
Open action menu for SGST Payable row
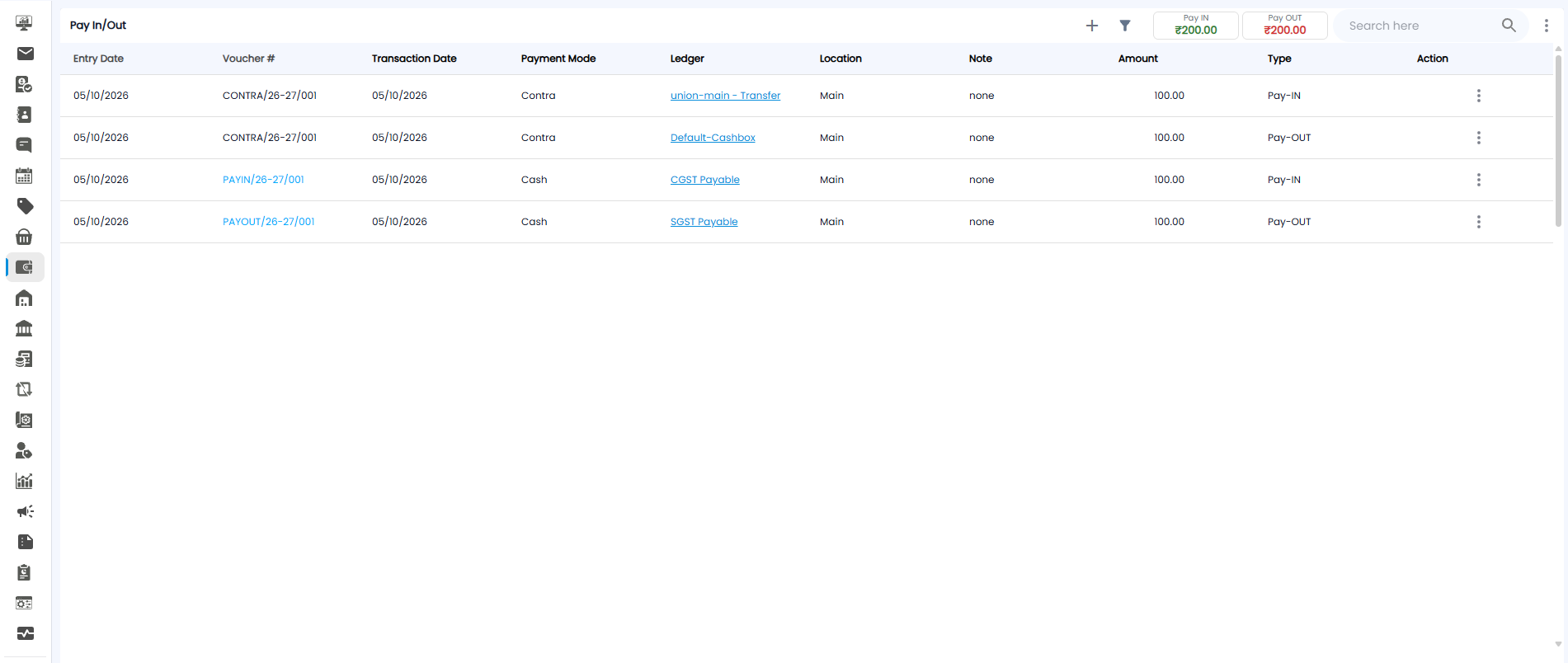click(1479, 222)
